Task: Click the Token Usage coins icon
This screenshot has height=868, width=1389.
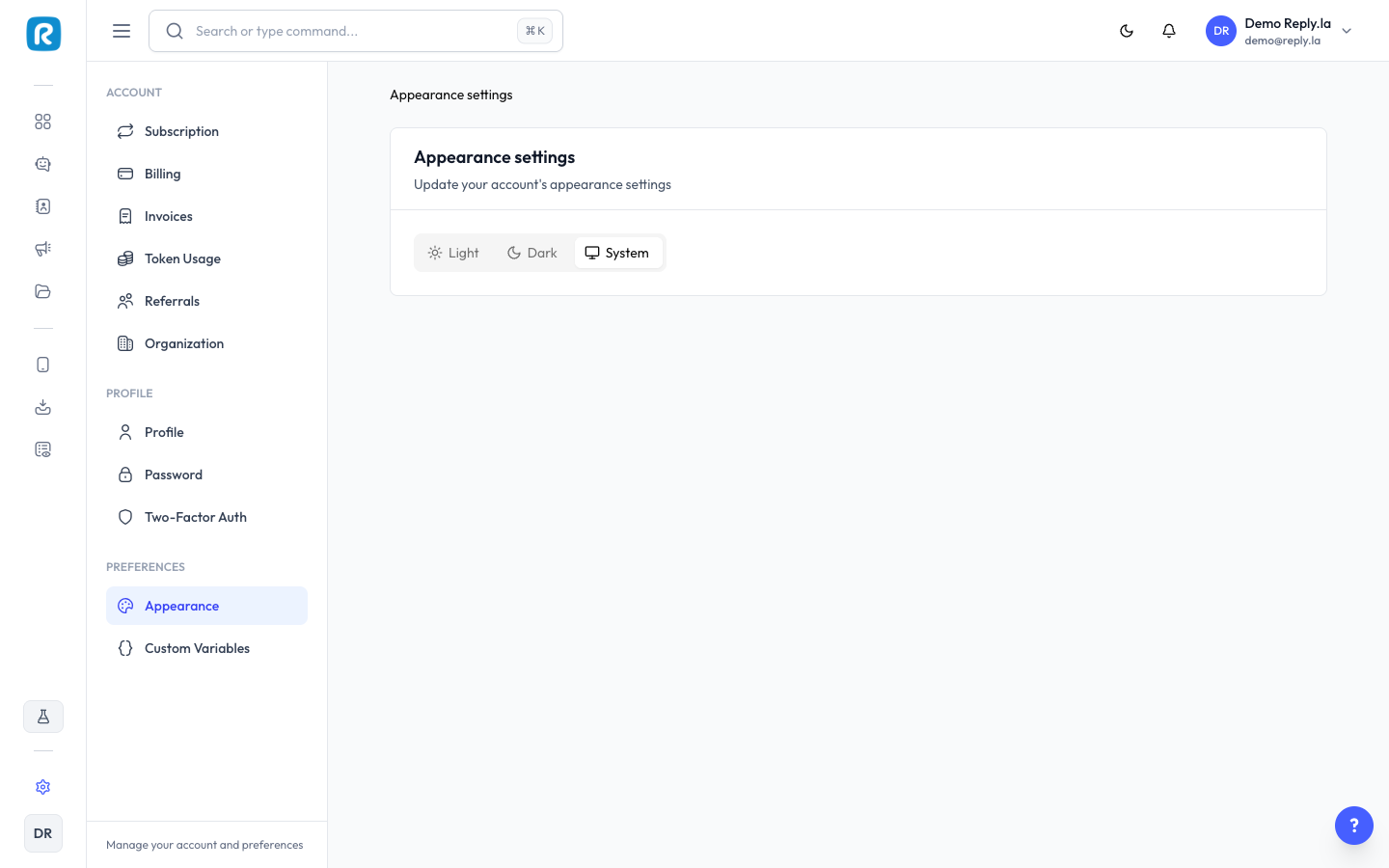Action: click(x=125, y=258)
